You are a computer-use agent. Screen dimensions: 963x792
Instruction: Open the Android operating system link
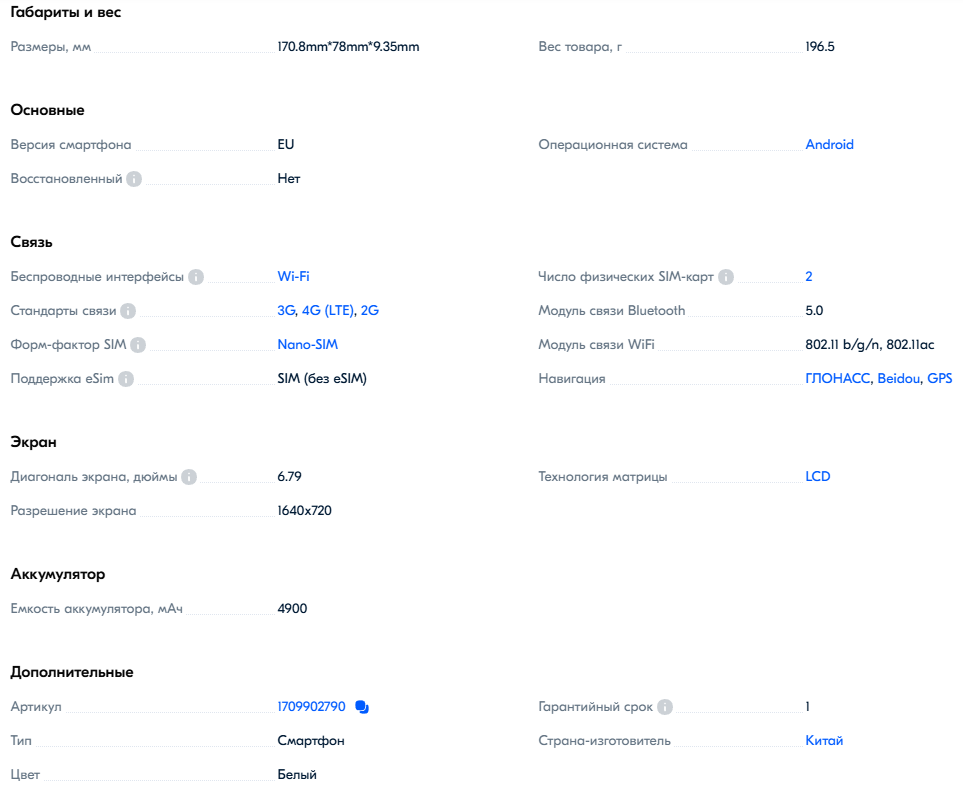829,145
